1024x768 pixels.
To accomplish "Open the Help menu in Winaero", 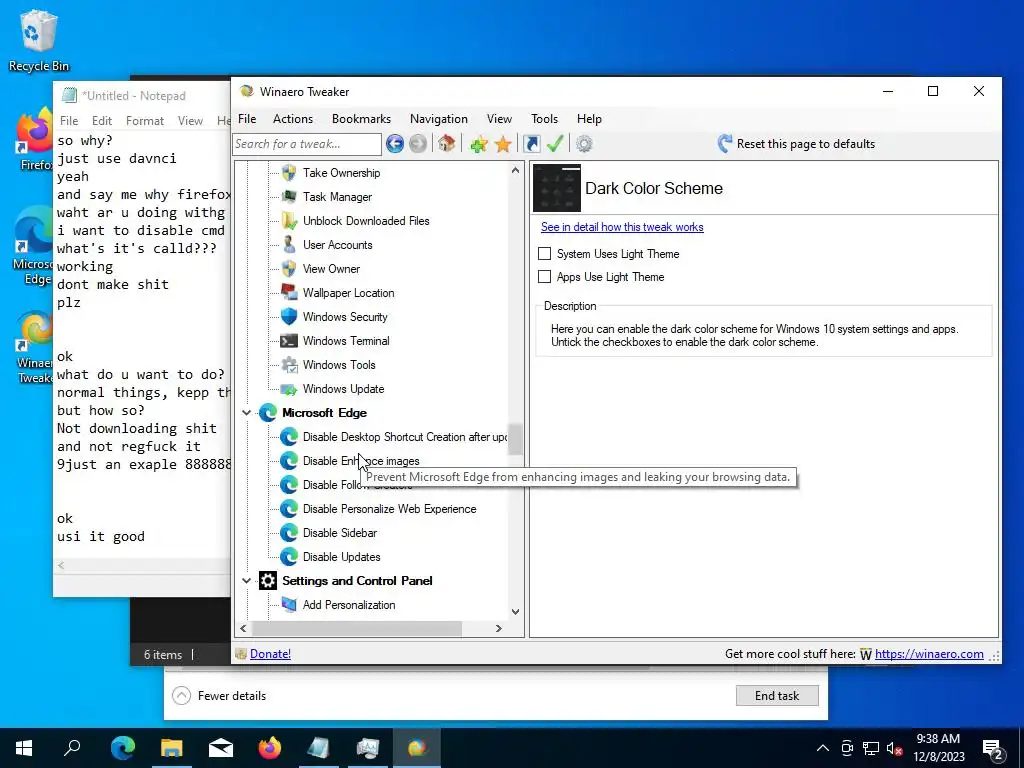I will [589, 119].
